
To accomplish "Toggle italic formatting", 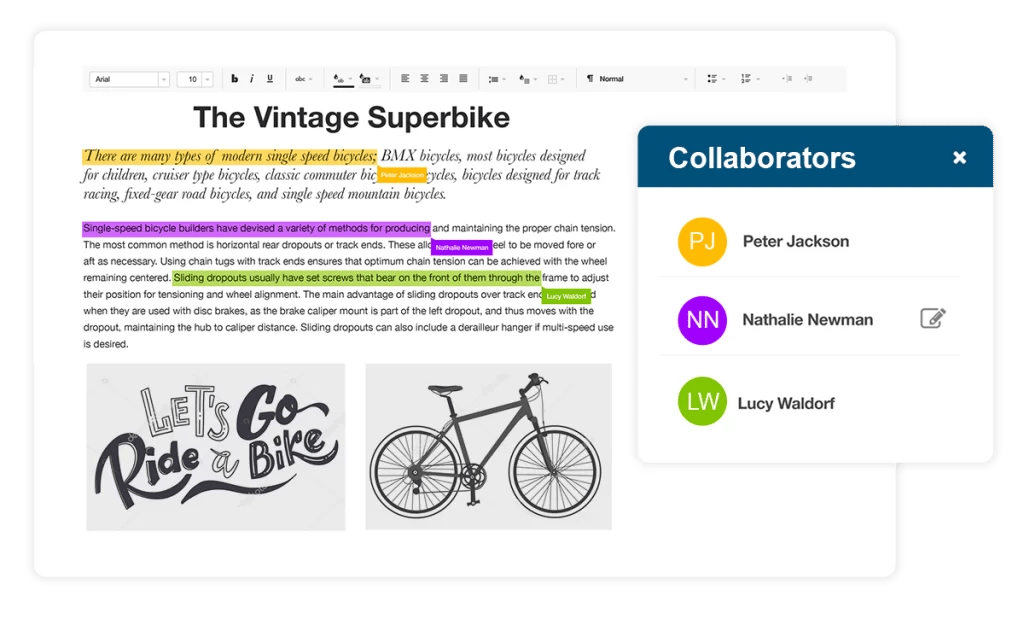I will pyautogui.click(x=252, y=79).
